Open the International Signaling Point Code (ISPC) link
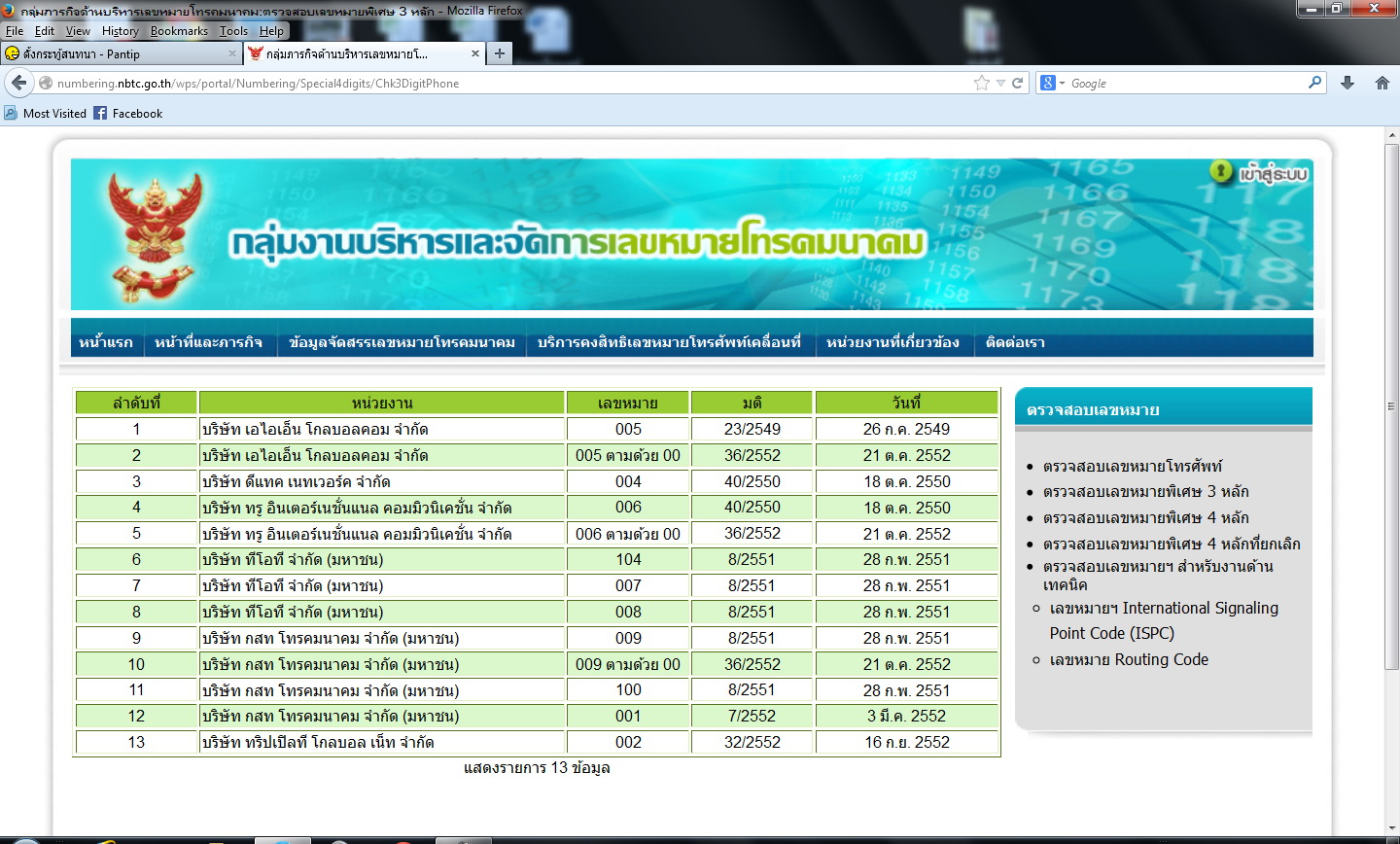Viewport: 1400px width, 844px height. [1164, 620]
